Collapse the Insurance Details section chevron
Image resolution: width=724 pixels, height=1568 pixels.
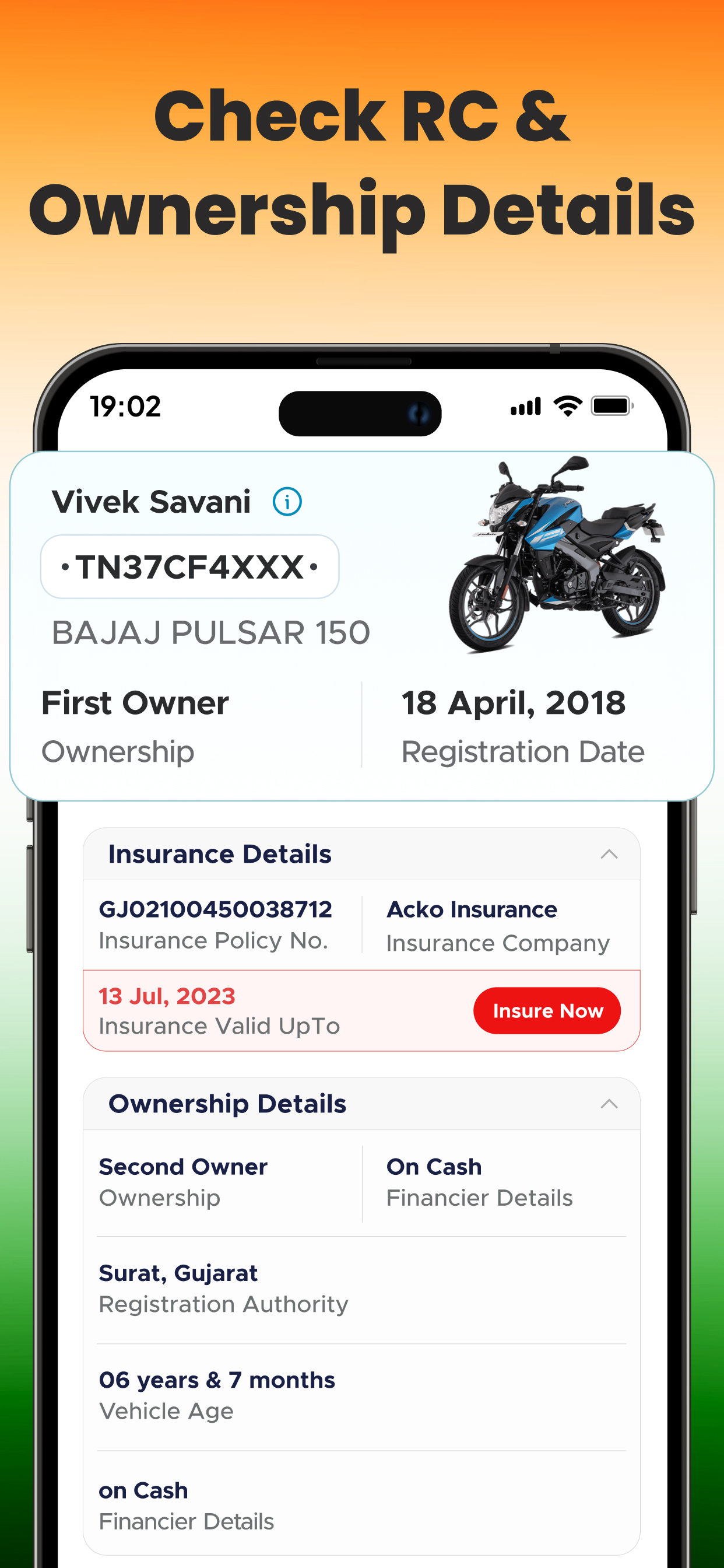(609, 854)
